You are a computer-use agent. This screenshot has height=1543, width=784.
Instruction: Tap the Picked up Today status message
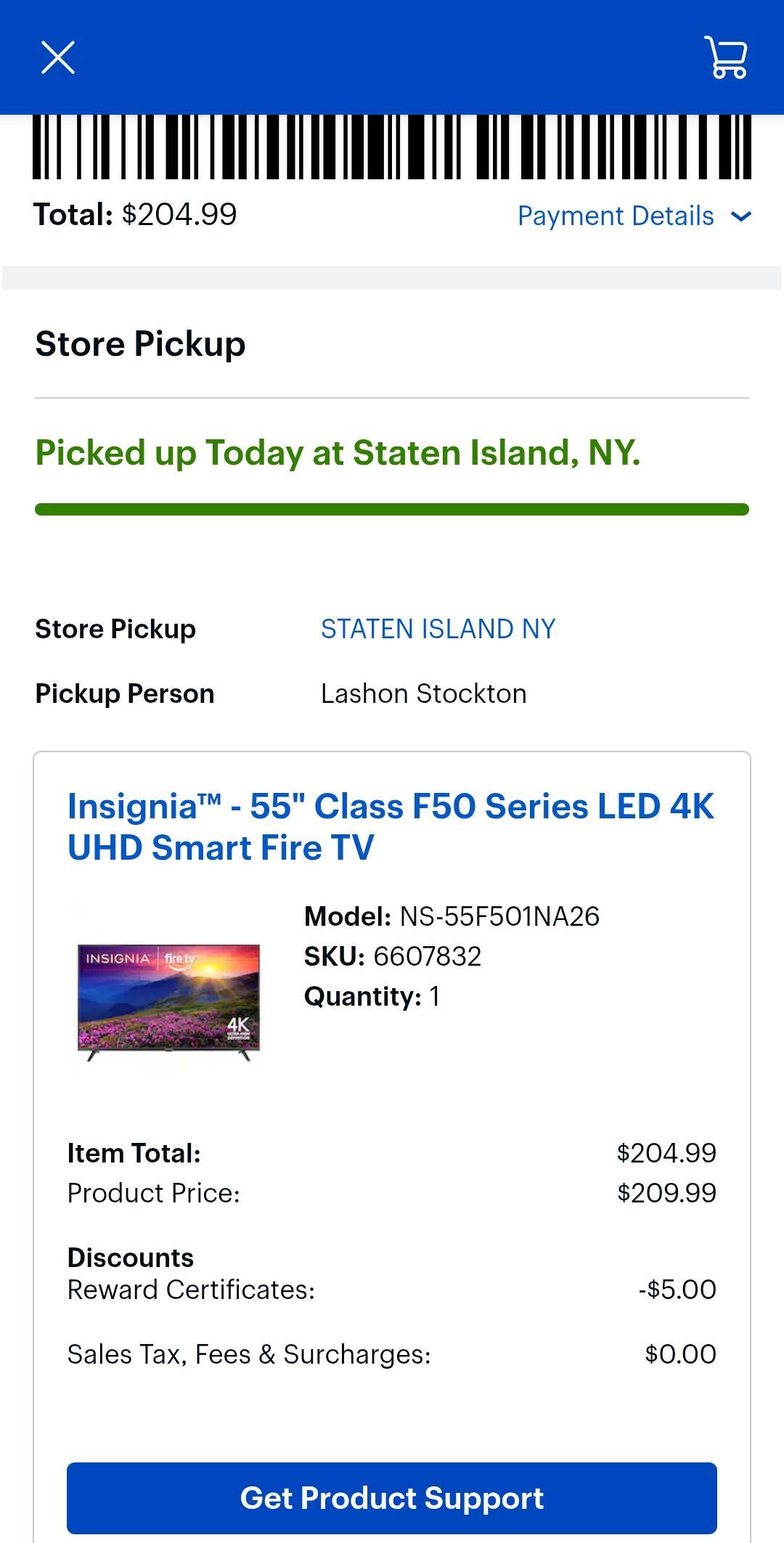(338, 453)
